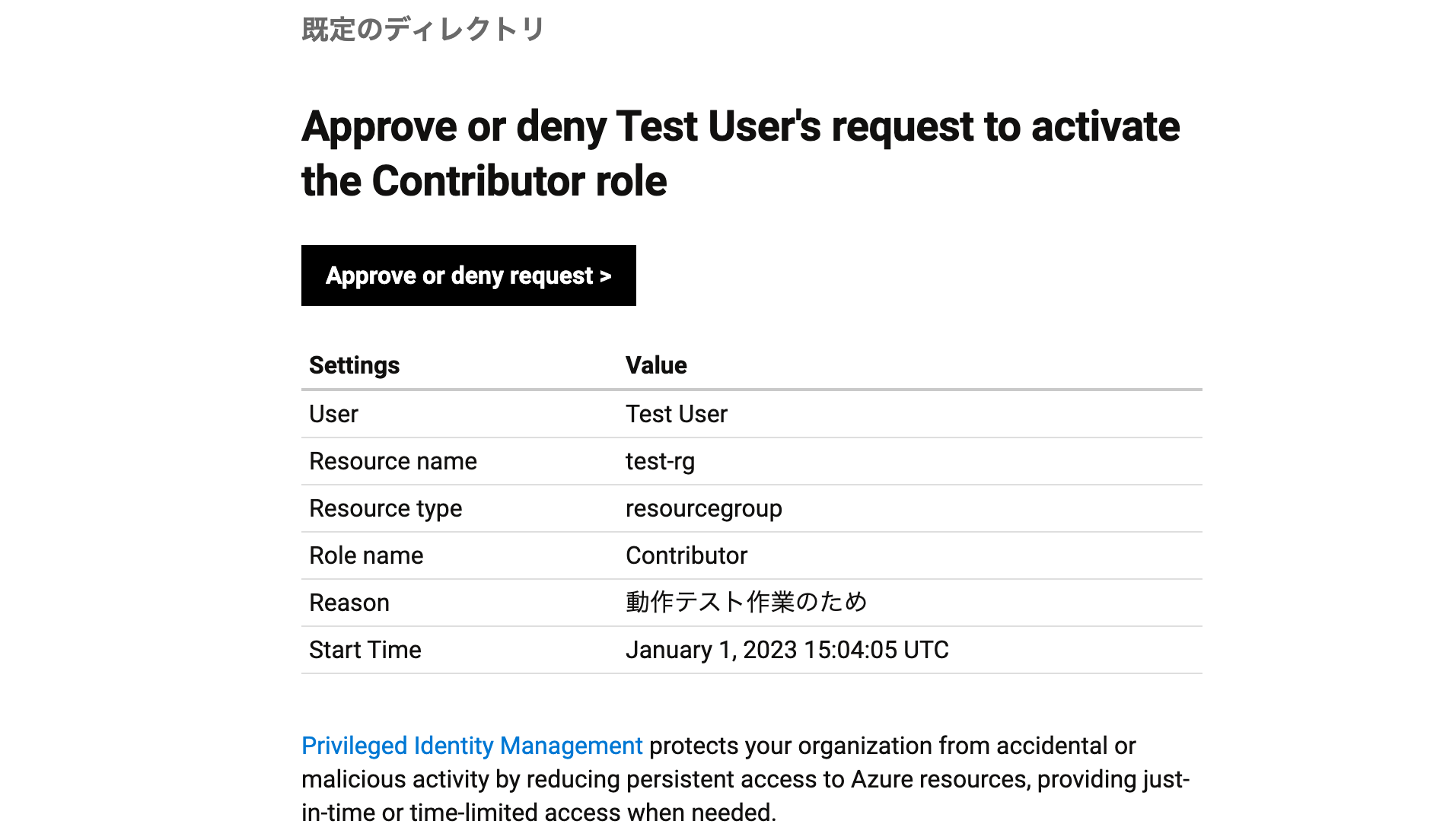1443x840 pixels.
Task: Select the User row label
Action: 332,413
